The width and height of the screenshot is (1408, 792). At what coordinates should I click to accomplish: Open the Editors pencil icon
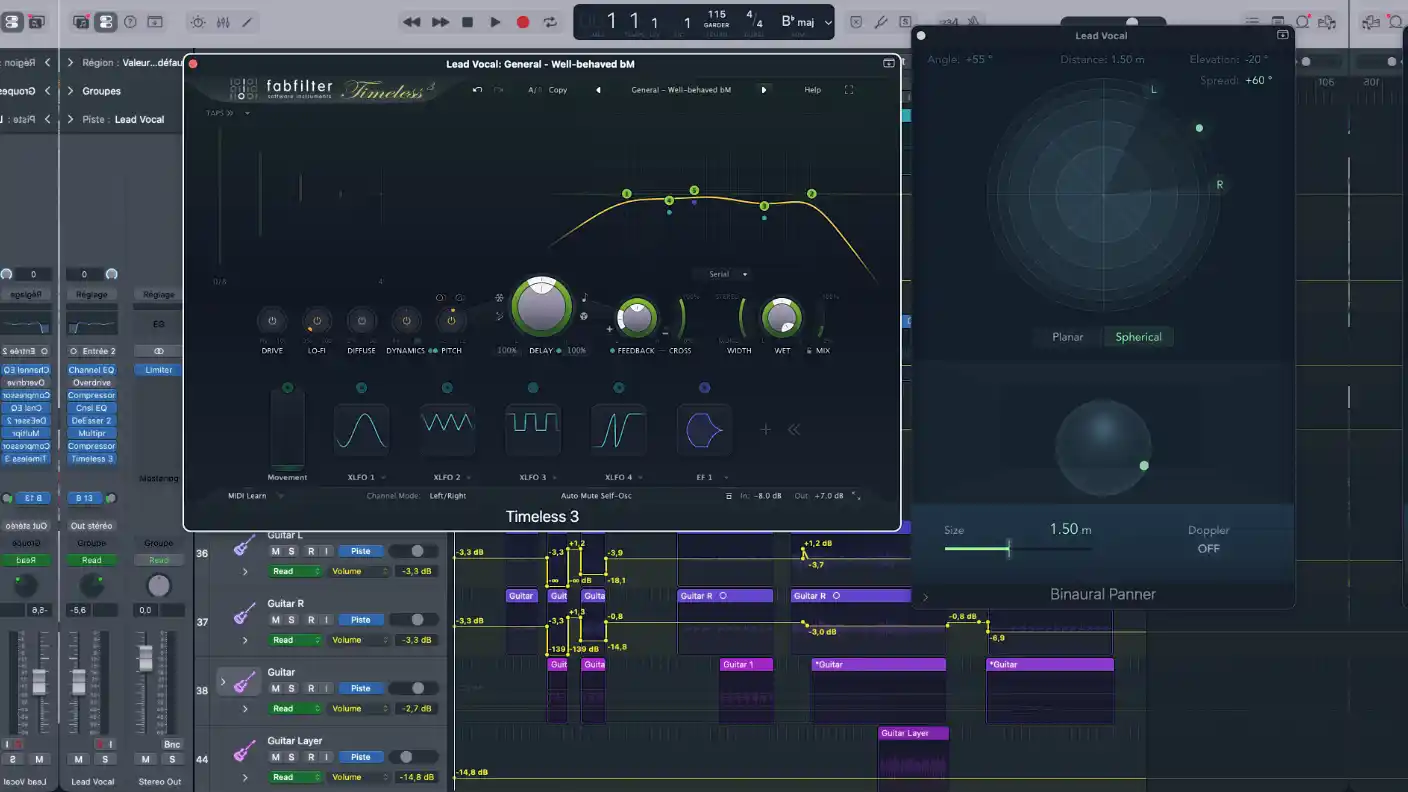247,21
